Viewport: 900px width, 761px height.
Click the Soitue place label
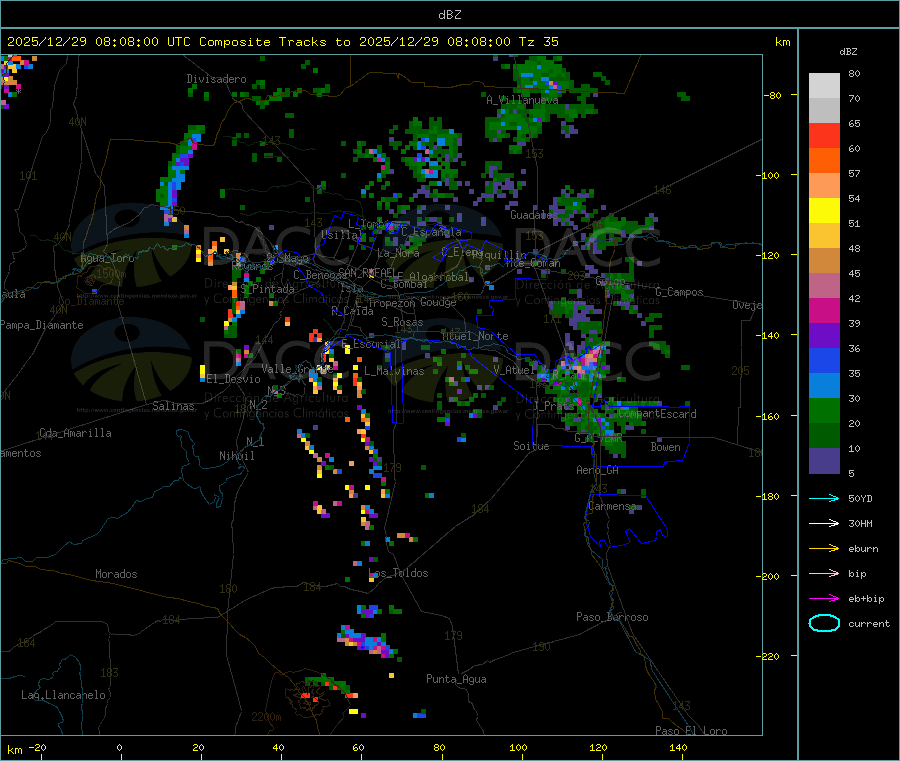(531, 446)
